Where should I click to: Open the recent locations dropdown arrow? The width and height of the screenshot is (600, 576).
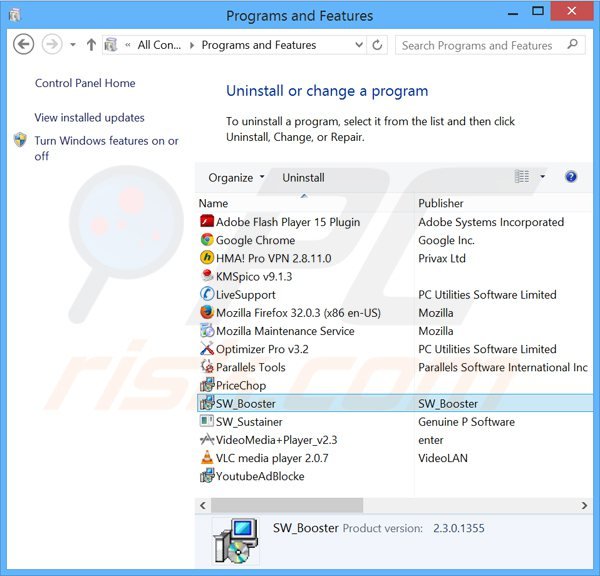[73, 45]
